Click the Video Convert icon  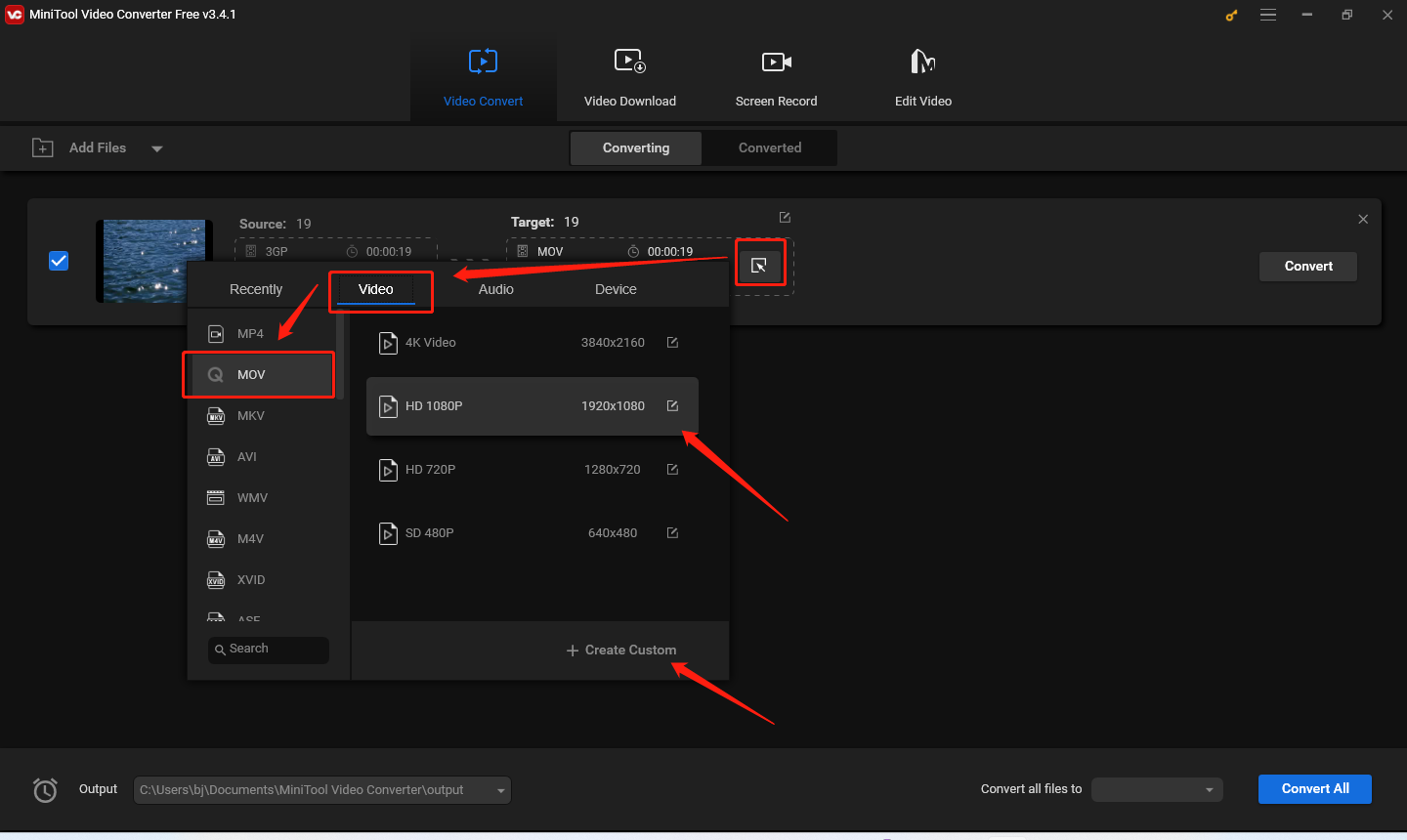[483, 62]
